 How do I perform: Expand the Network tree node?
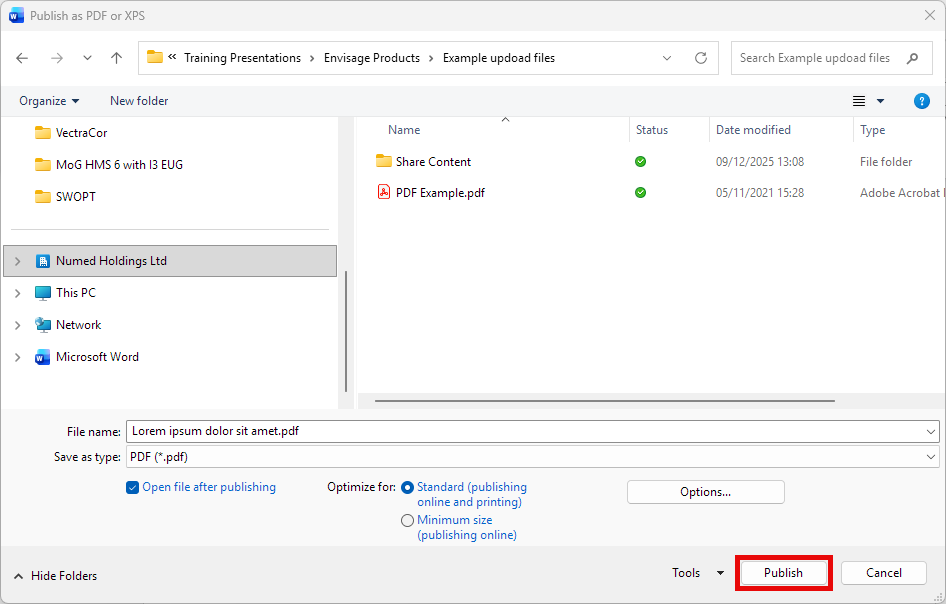(18, 325)
